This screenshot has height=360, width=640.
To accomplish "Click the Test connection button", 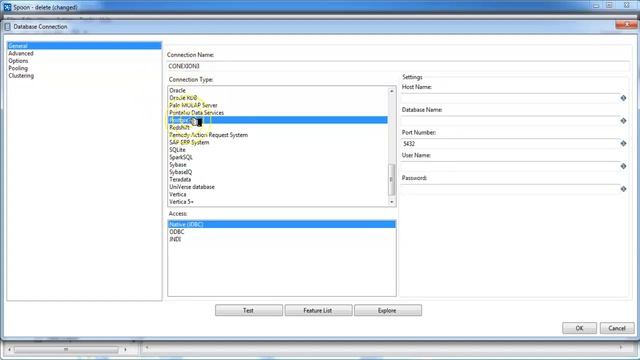I will 249,311.
